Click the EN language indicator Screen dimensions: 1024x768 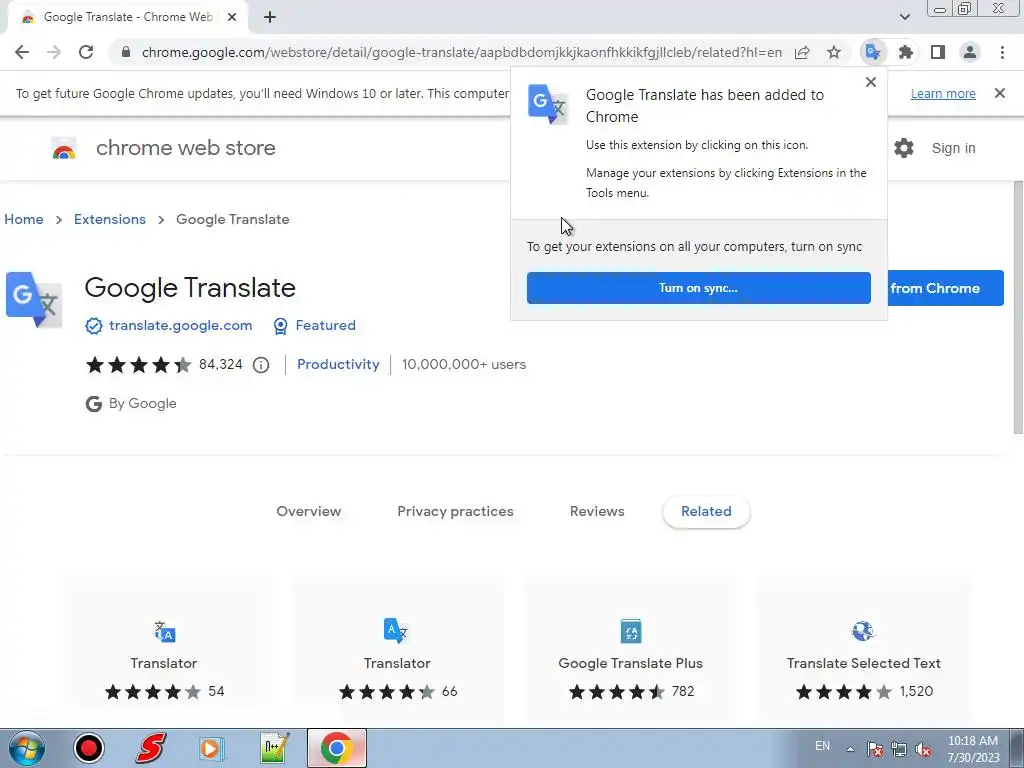pos(823,746)
